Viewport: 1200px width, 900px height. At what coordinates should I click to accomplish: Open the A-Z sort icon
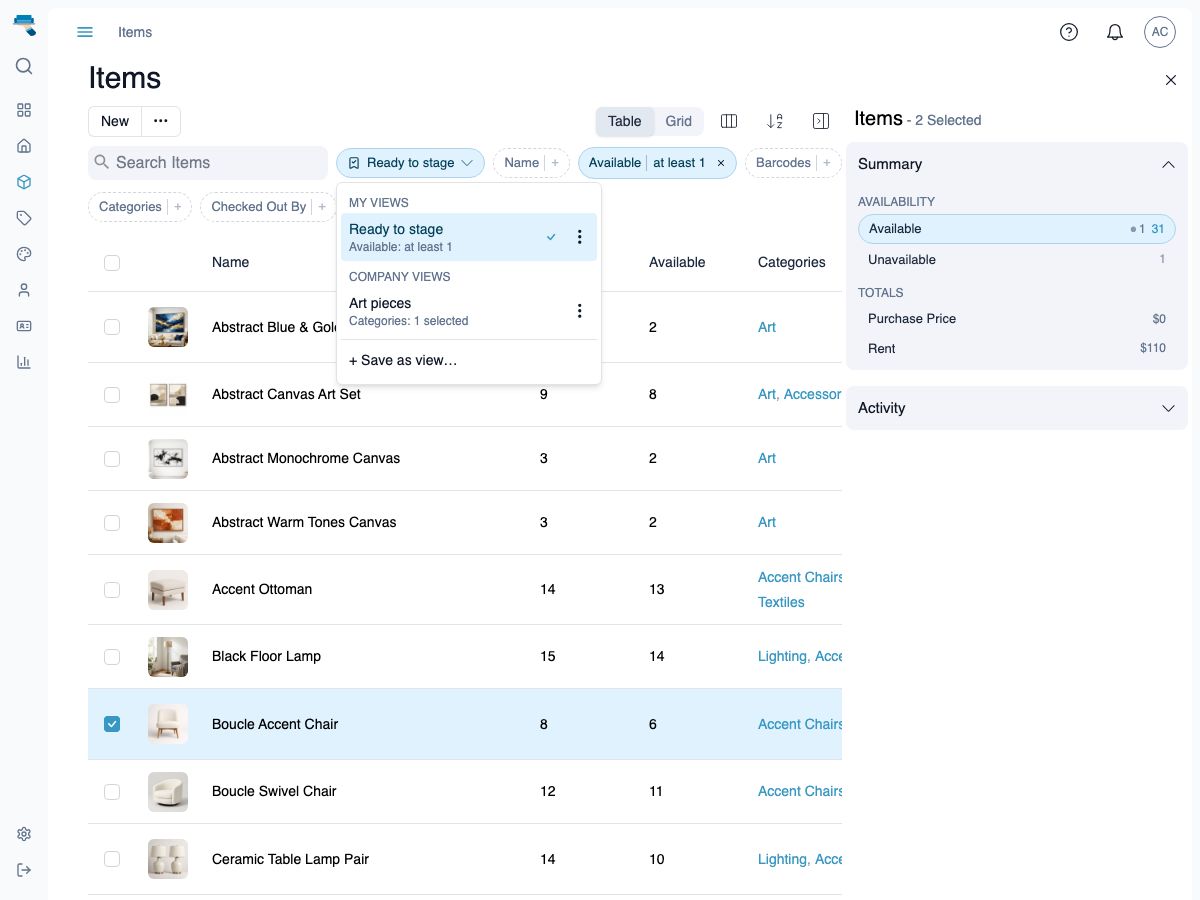775,121
